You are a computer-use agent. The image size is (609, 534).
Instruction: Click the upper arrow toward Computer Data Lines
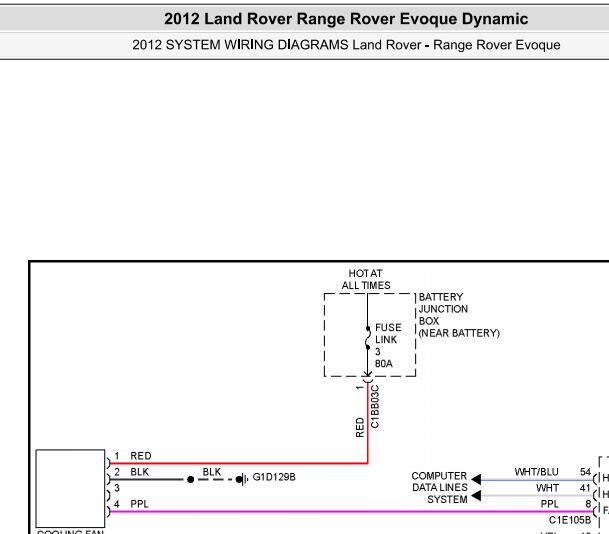coord(477,479)
